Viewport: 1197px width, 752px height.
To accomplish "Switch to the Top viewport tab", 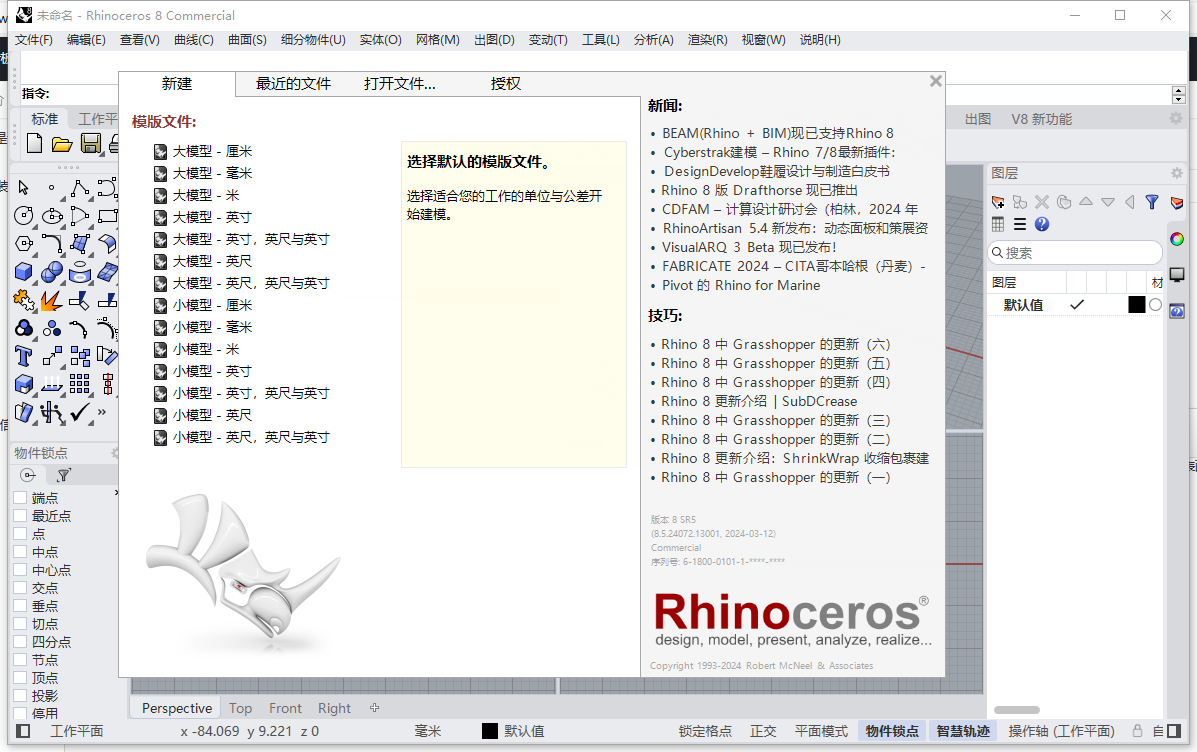I will tap(240, 708).
